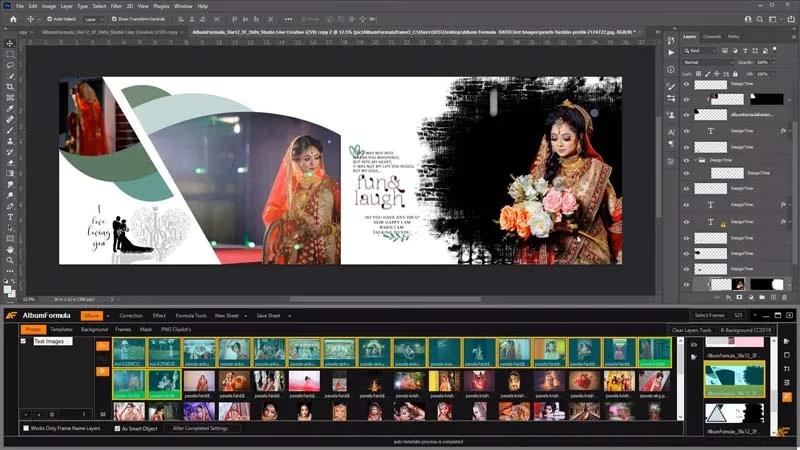Click After Completed Settings button
The width and height of the screenshot is (800, 450).
pyautogui.click(x=200, y=429)
